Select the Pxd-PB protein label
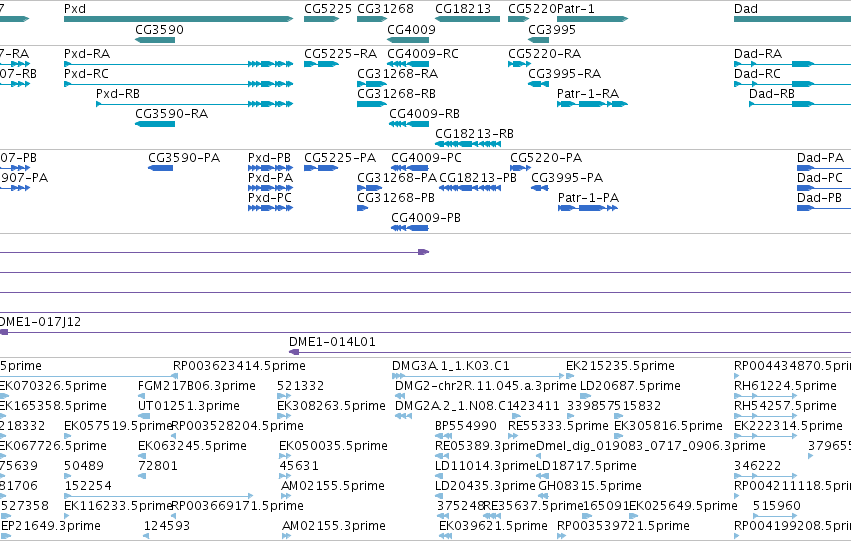Image resolution: width=851 pixels, height=541 pixels. (x=270, y=158)
